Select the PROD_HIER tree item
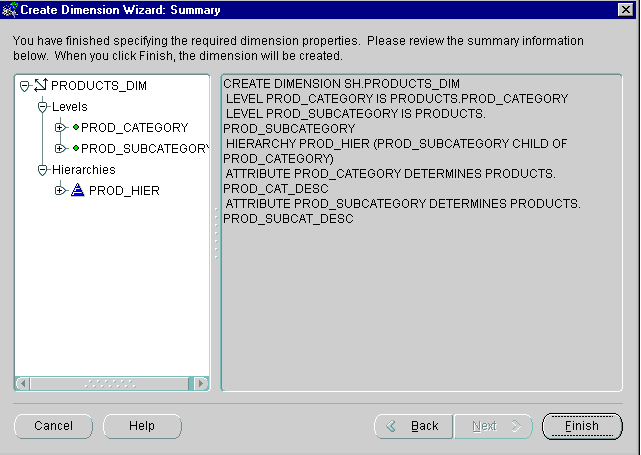Viewport: 641px width, 455px height. pyautogui.click(x=124, y=191)
